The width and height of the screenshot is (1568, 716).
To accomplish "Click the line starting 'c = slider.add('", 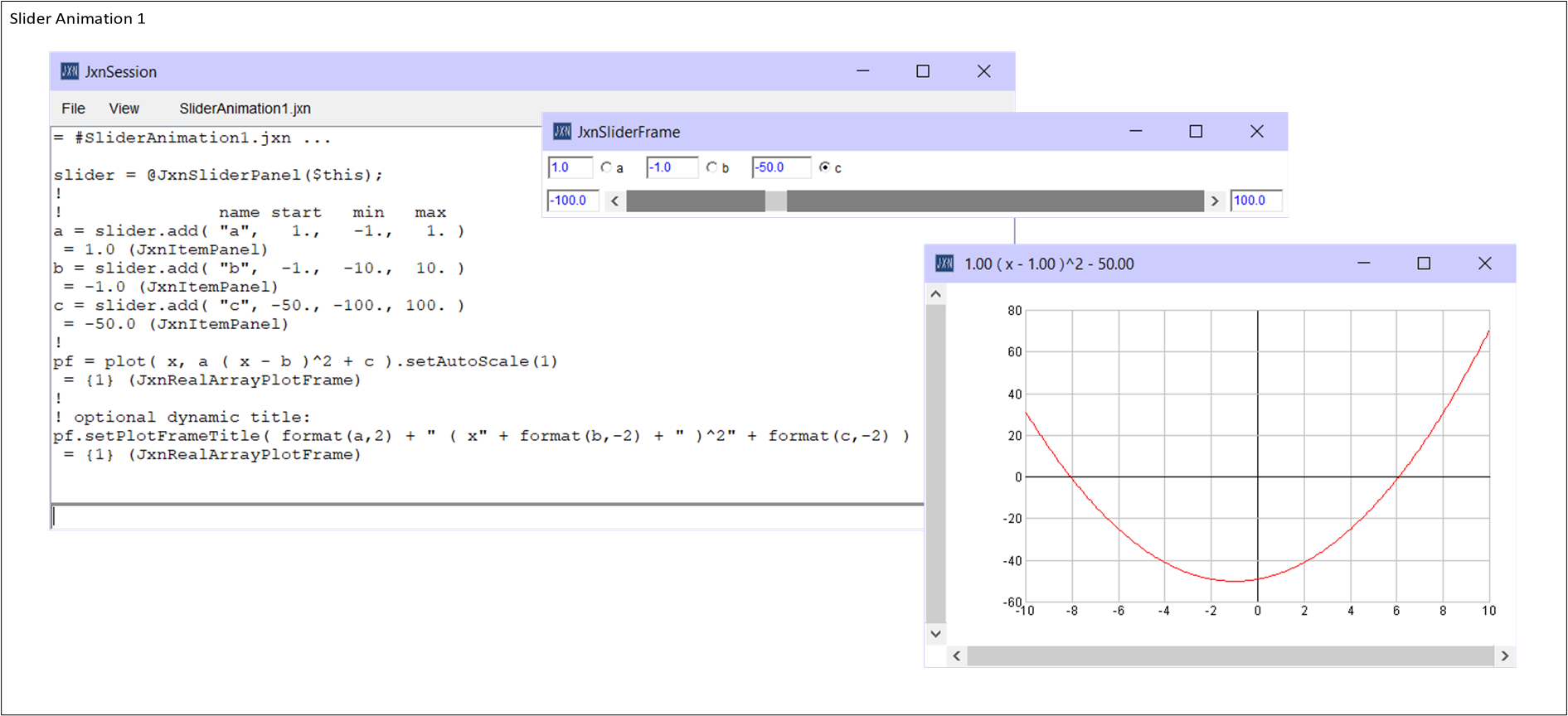I will point(259,306).
